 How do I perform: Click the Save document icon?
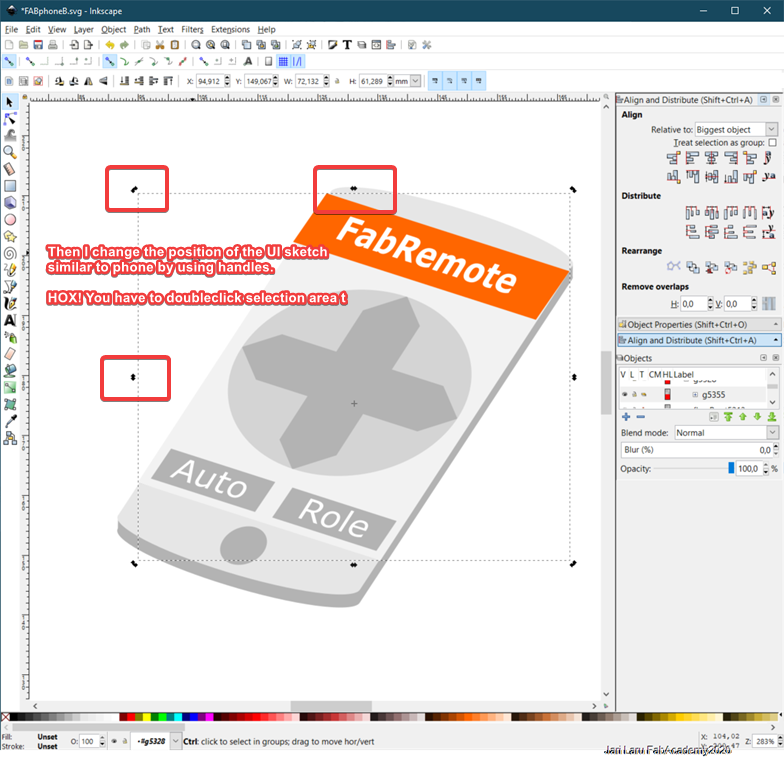tap(38, 45)
